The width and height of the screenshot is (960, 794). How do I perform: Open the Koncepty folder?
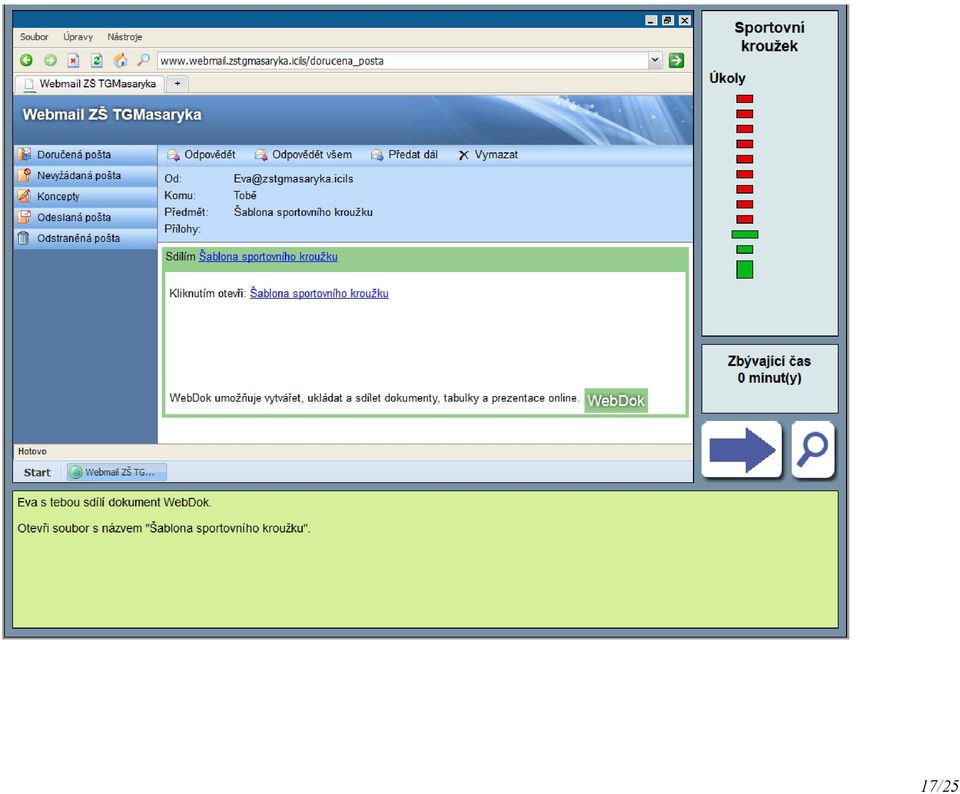point(86,197)
